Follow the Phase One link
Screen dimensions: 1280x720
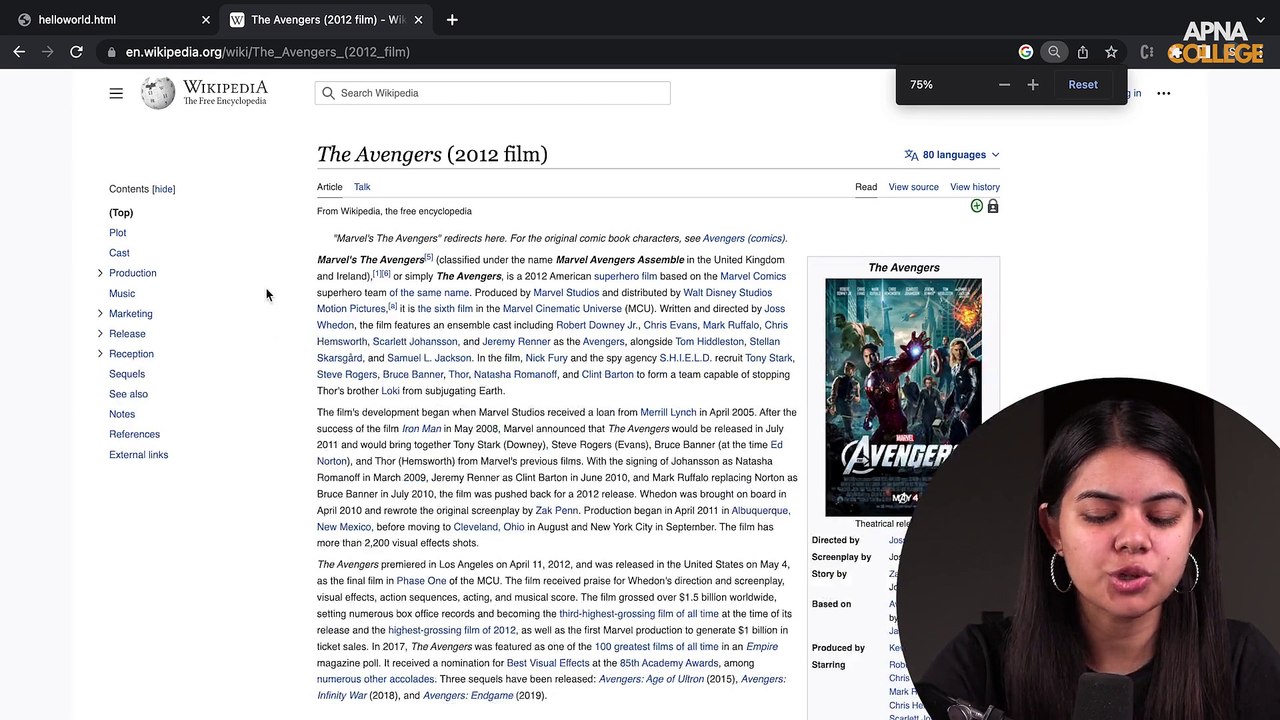(422, 581)
